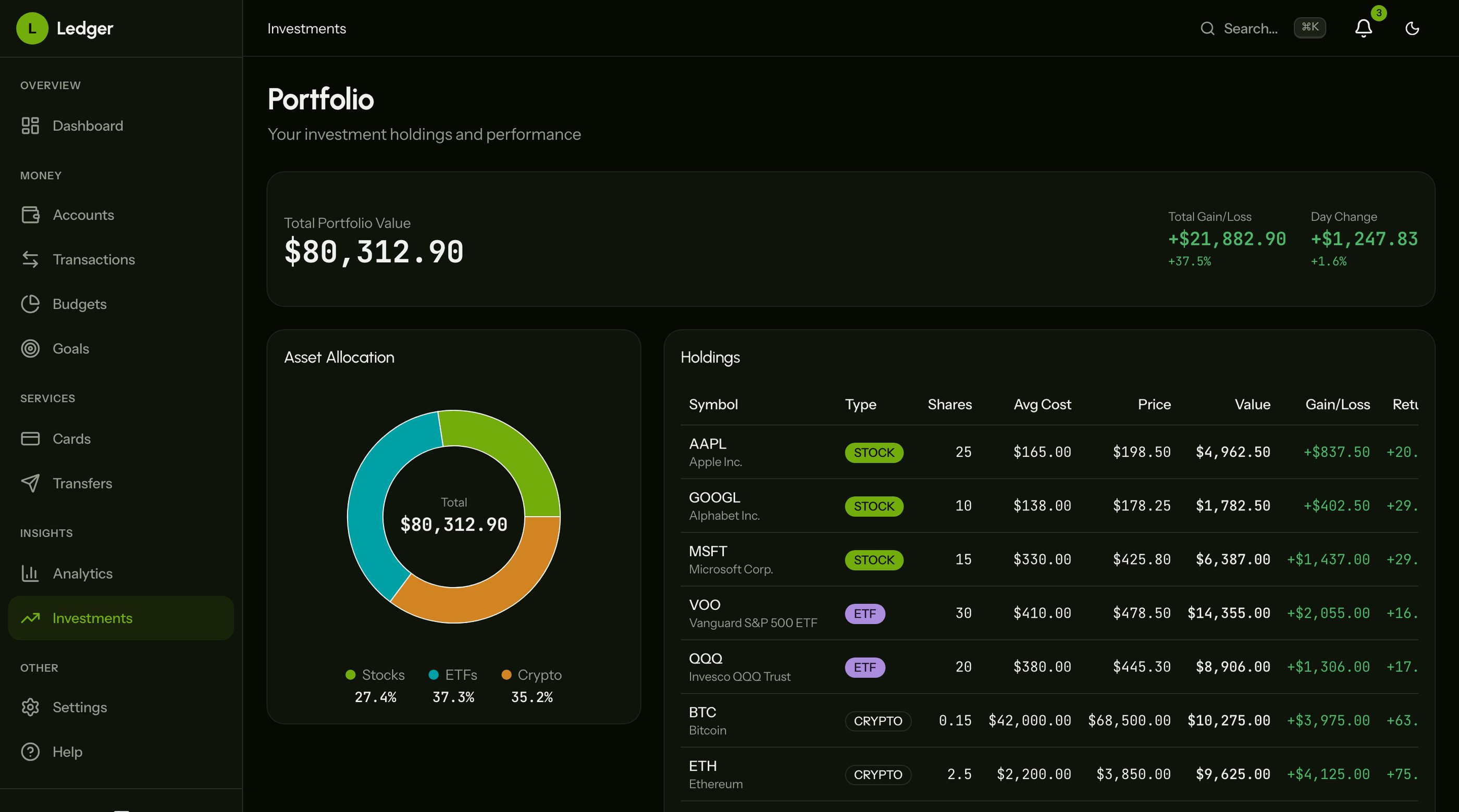The image size is (1459, 812).
Task: Open notifications bell icon
Action: click(1363, 28)
